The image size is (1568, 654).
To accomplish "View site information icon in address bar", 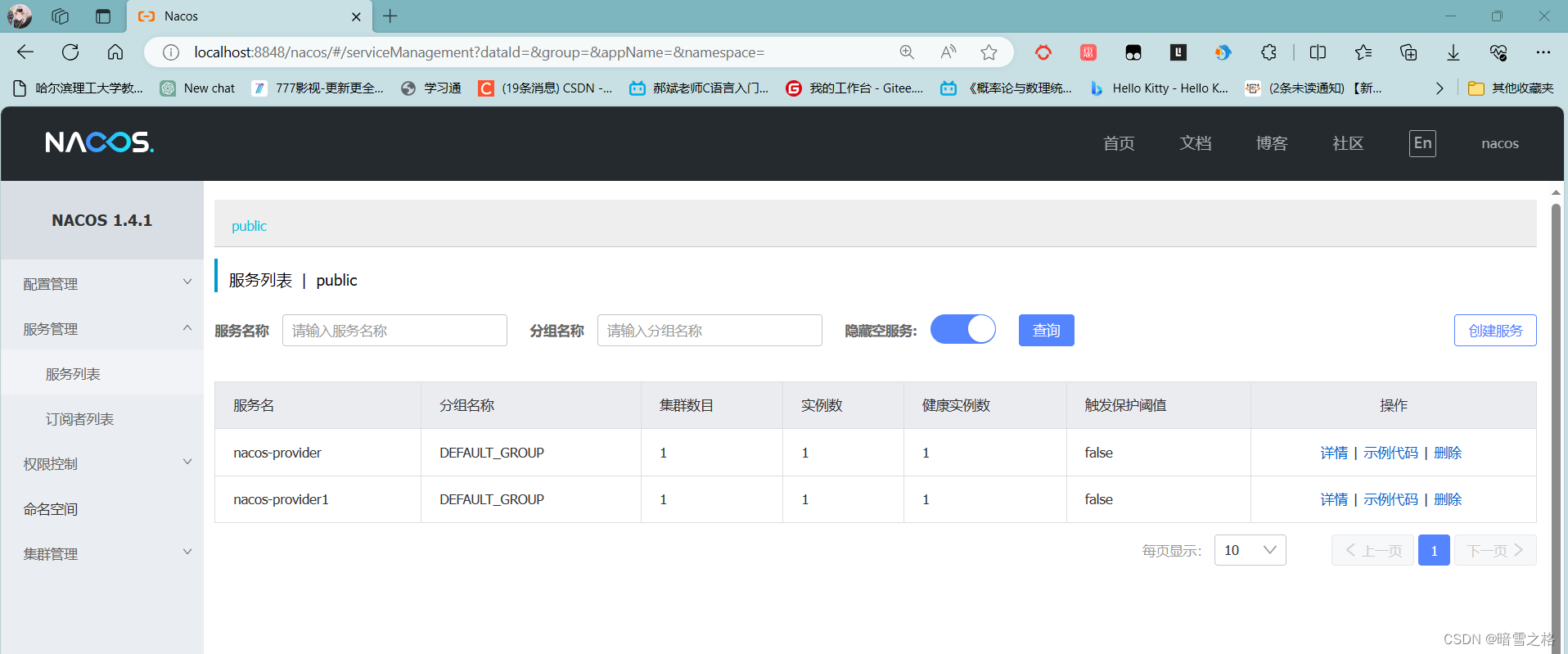I will 171,52.
